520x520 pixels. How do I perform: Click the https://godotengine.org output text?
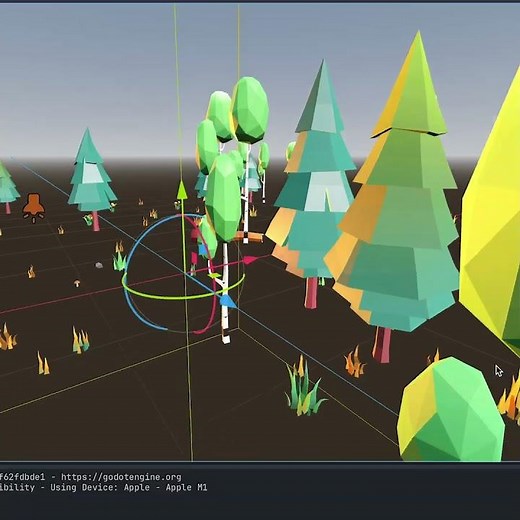coord(121,477)
